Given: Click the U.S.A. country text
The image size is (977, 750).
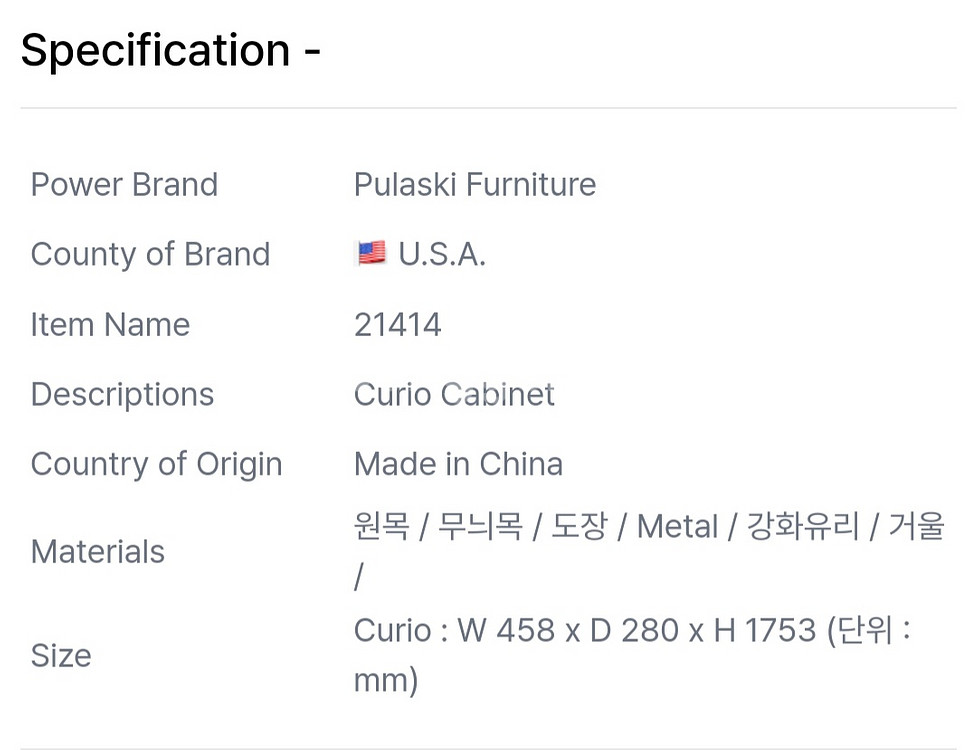Looking at the screenshot, I should click(x=442, y=255).
